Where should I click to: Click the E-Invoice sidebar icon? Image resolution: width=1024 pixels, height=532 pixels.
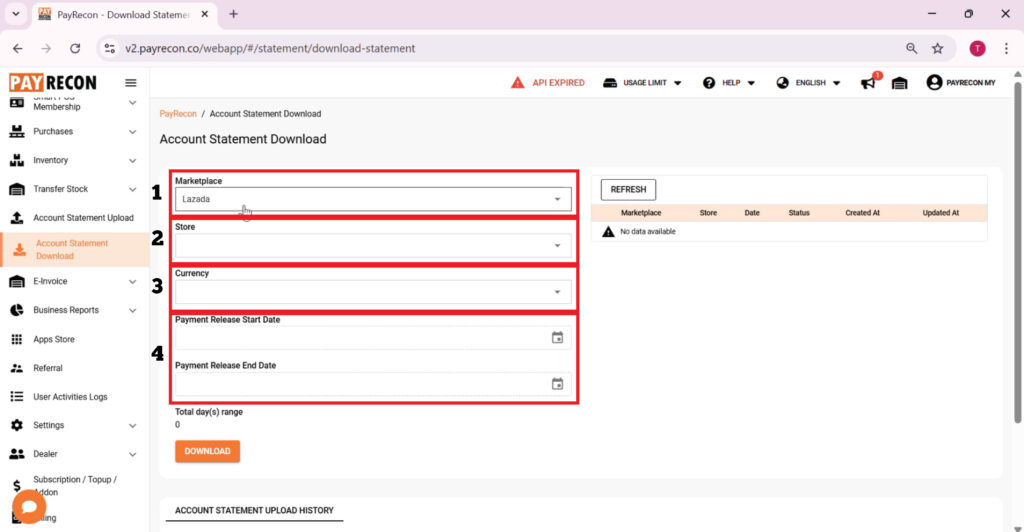17,281
